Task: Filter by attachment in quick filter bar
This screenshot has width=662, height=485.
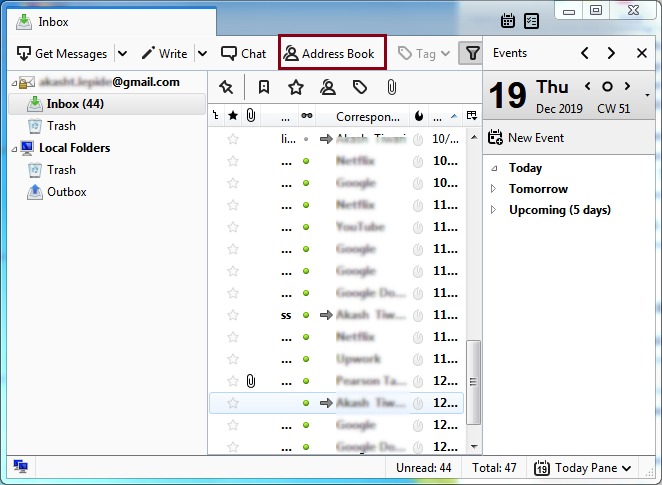Action: 391,87
